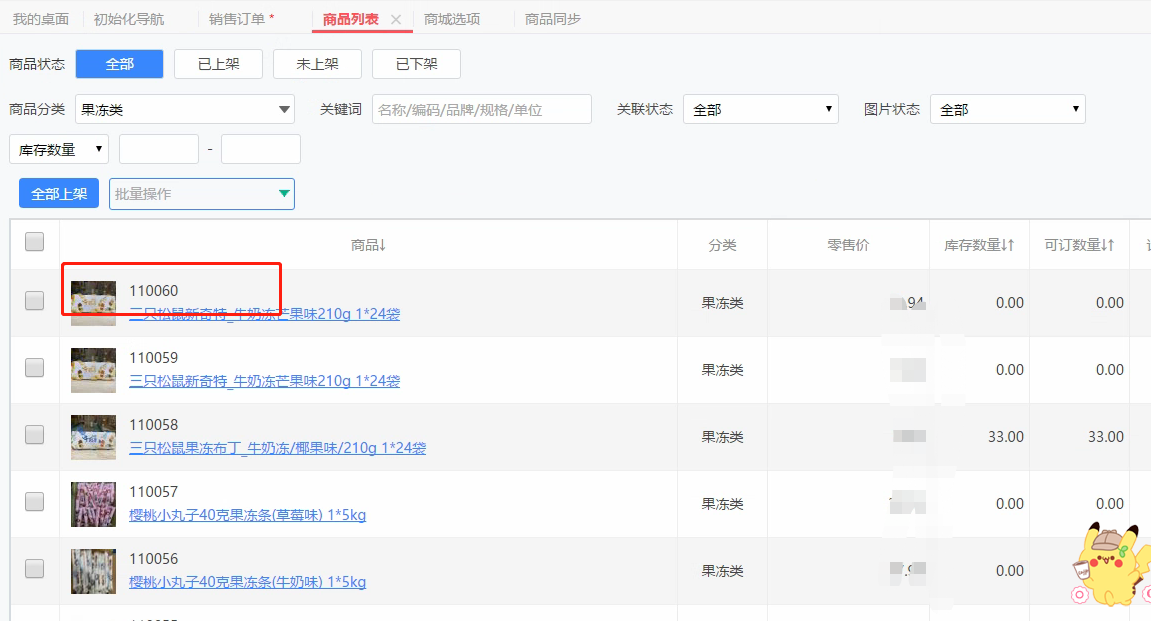Click stock value 33.00 in 库存数量 column
The height and width of the screenshot is (621, 1151).
pos(1006,437)
